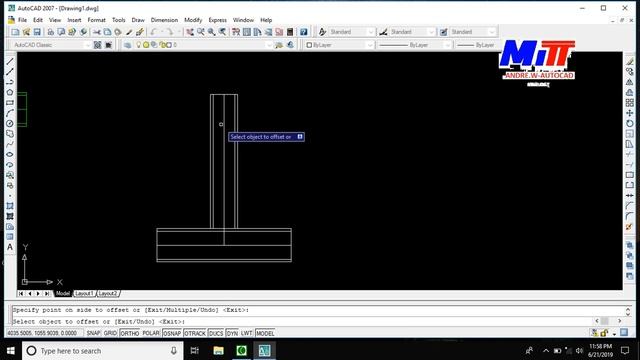The image size is (640, 360).
Task: Select the Circle draw tool
Action: click(x=10, y=123)
